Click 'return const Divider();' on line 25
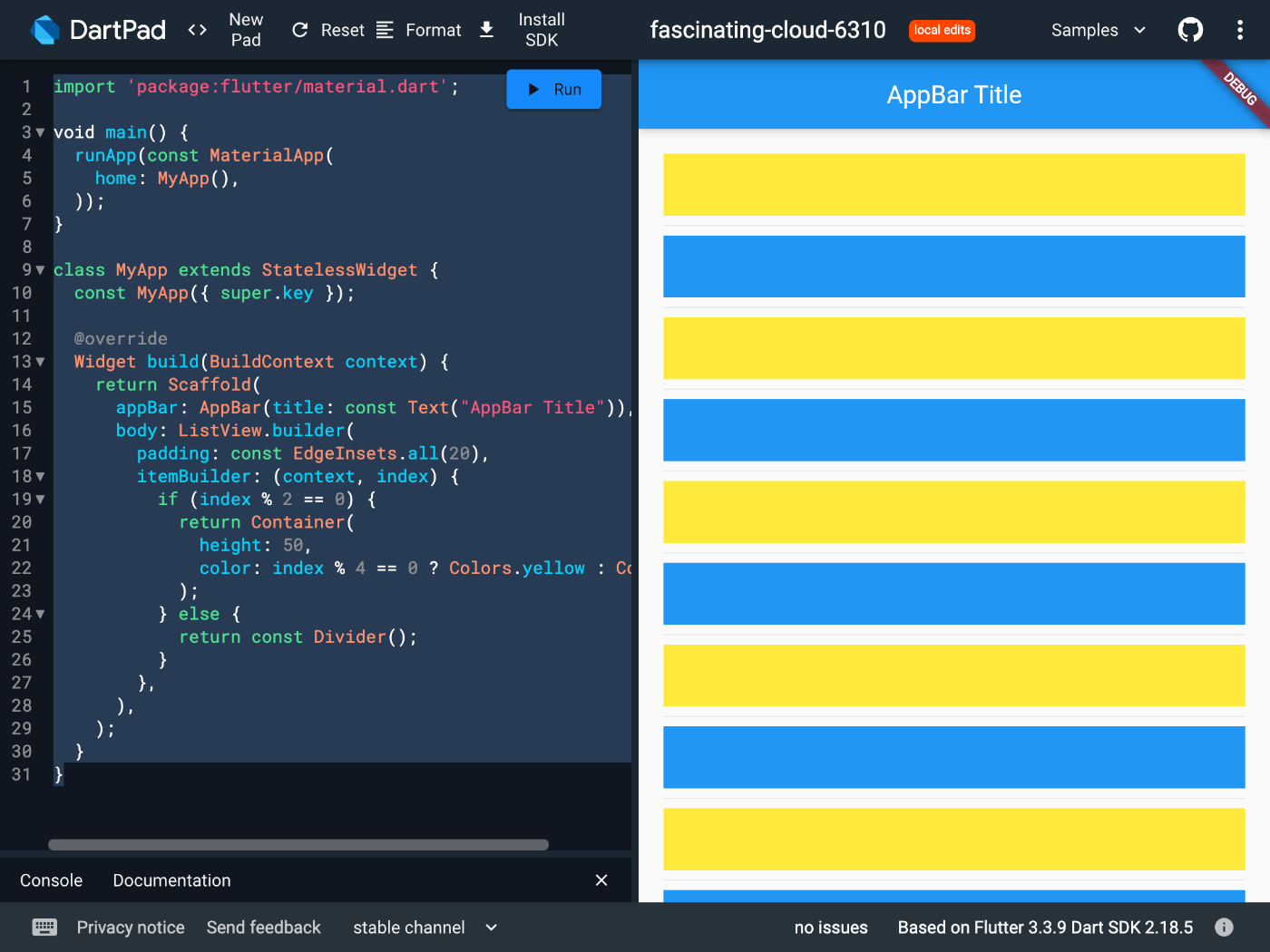 pos(298,637)
